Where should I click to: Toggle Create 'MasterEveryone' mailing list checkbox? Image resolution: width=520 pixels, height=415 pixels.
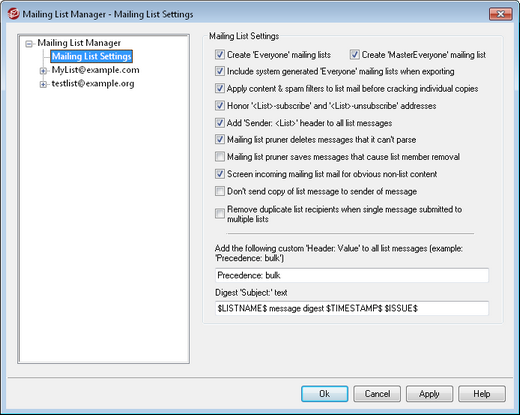tap(354, 54)
